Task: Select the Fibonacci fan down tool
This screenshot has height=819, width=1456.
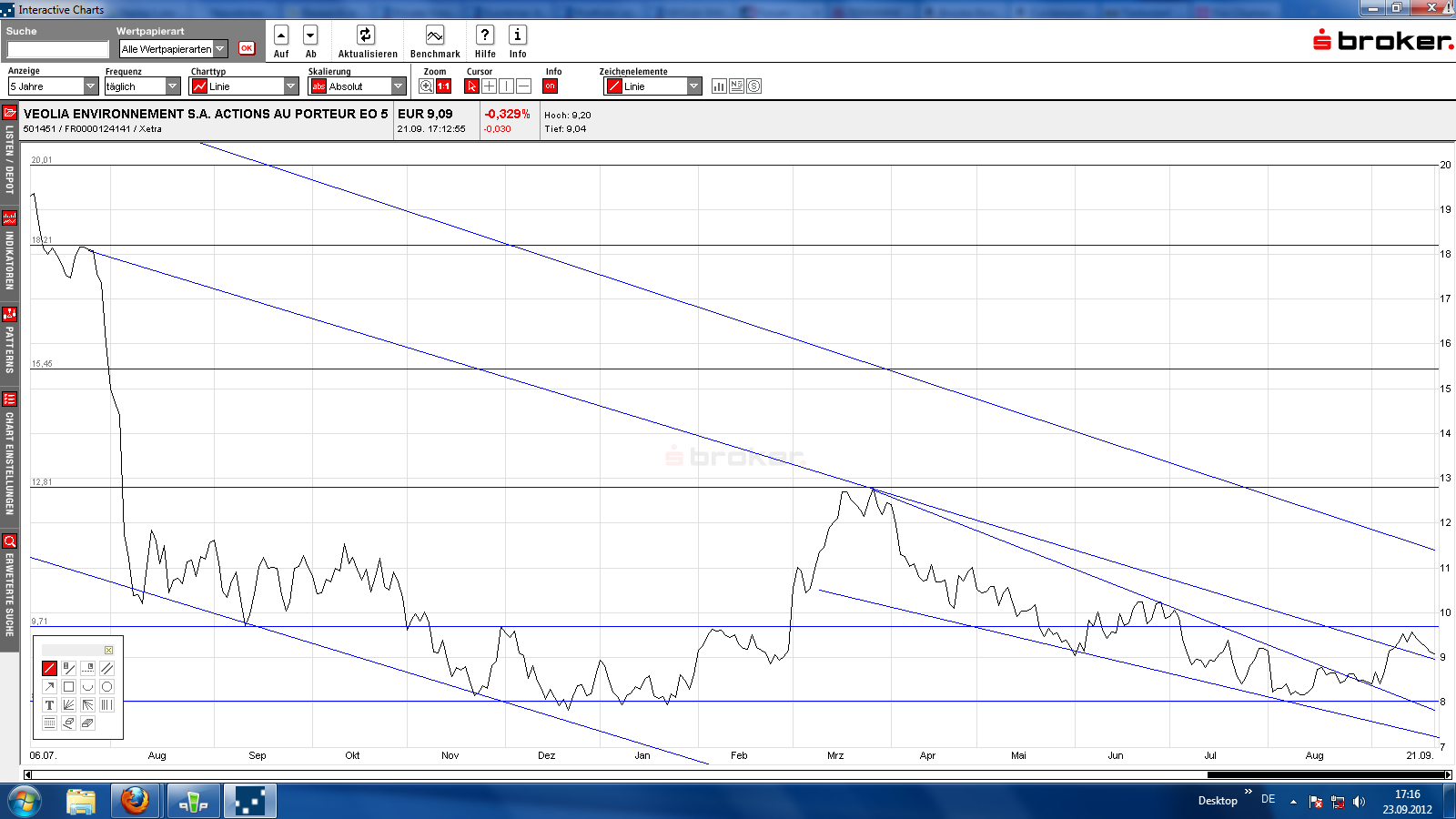Action: [x=87, y=704]
